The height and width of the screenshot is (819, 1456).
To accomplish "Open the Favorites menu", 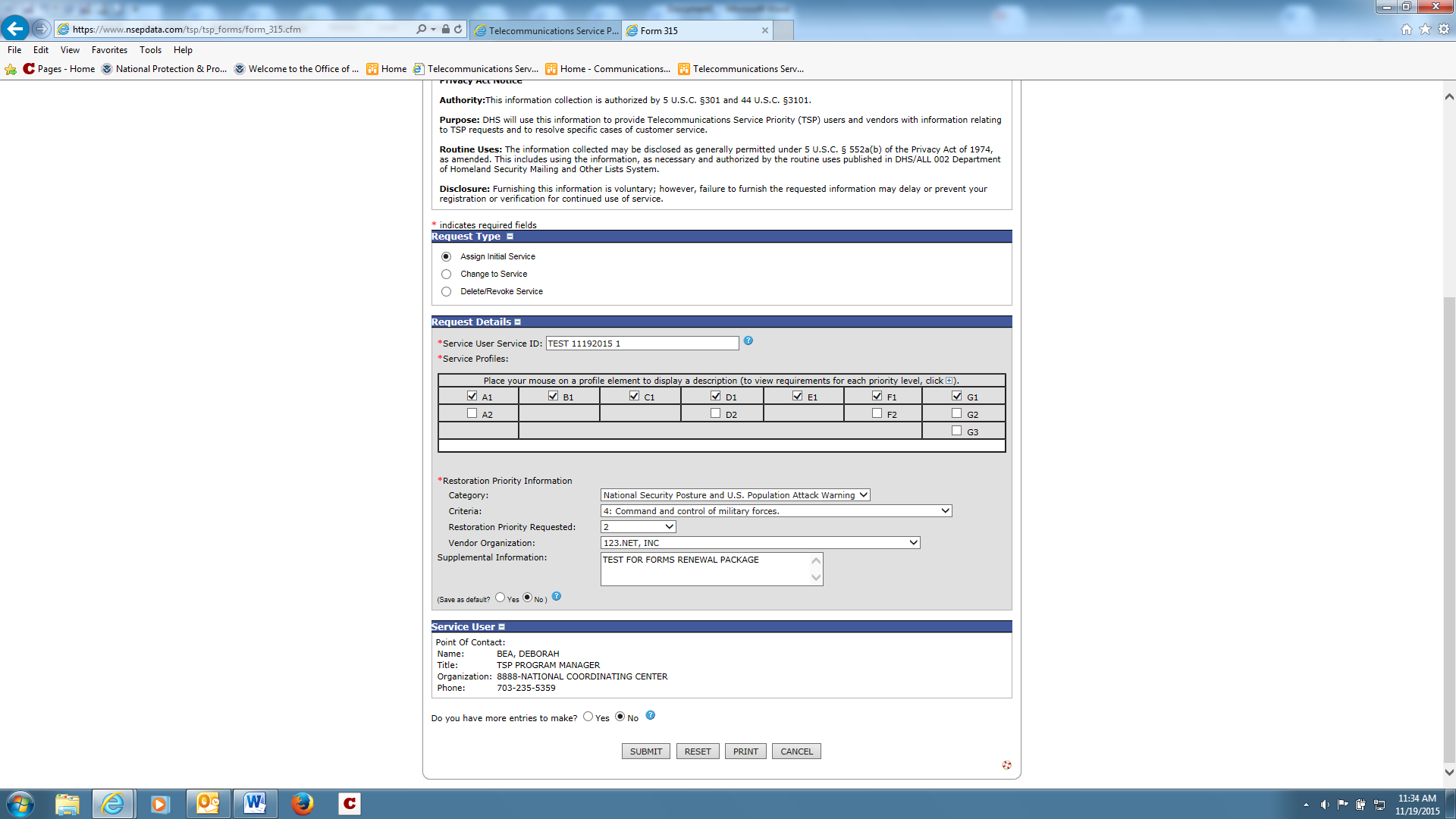I will click(x=109, y=50).
